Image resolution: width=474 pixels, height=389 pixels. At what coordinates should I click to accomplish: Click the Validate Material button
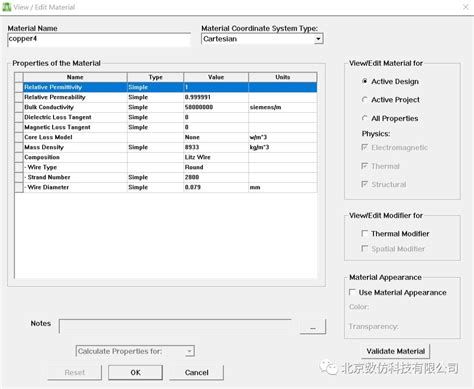point(396,351)
